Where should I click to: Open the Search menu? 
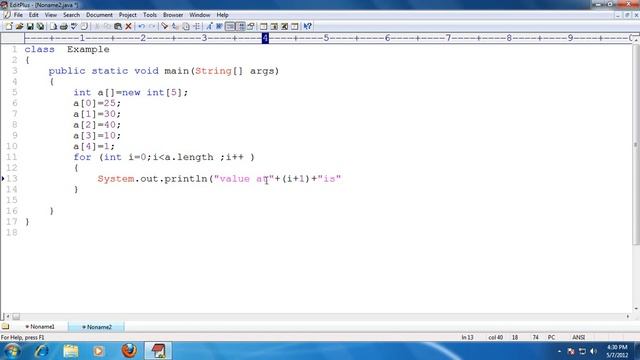point(71,15)
